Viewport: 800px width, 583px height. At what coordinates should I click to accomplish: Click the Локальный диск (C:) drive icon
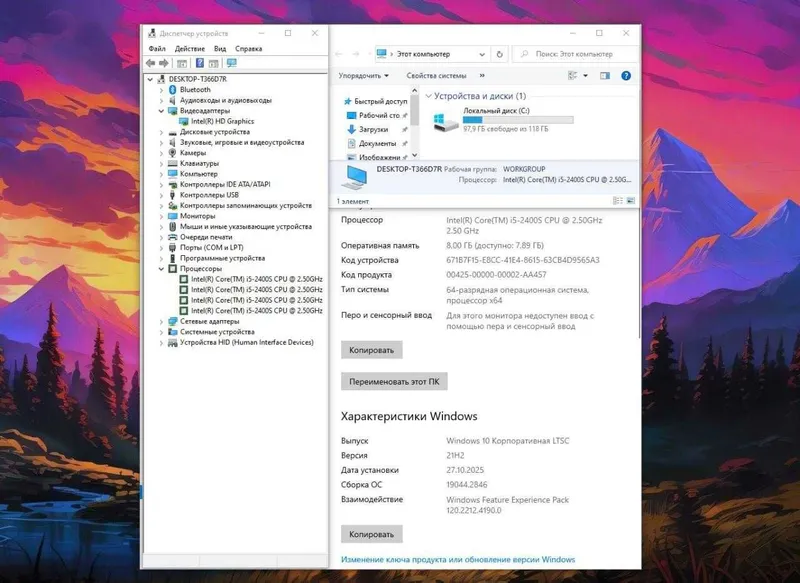pos(445,122)
